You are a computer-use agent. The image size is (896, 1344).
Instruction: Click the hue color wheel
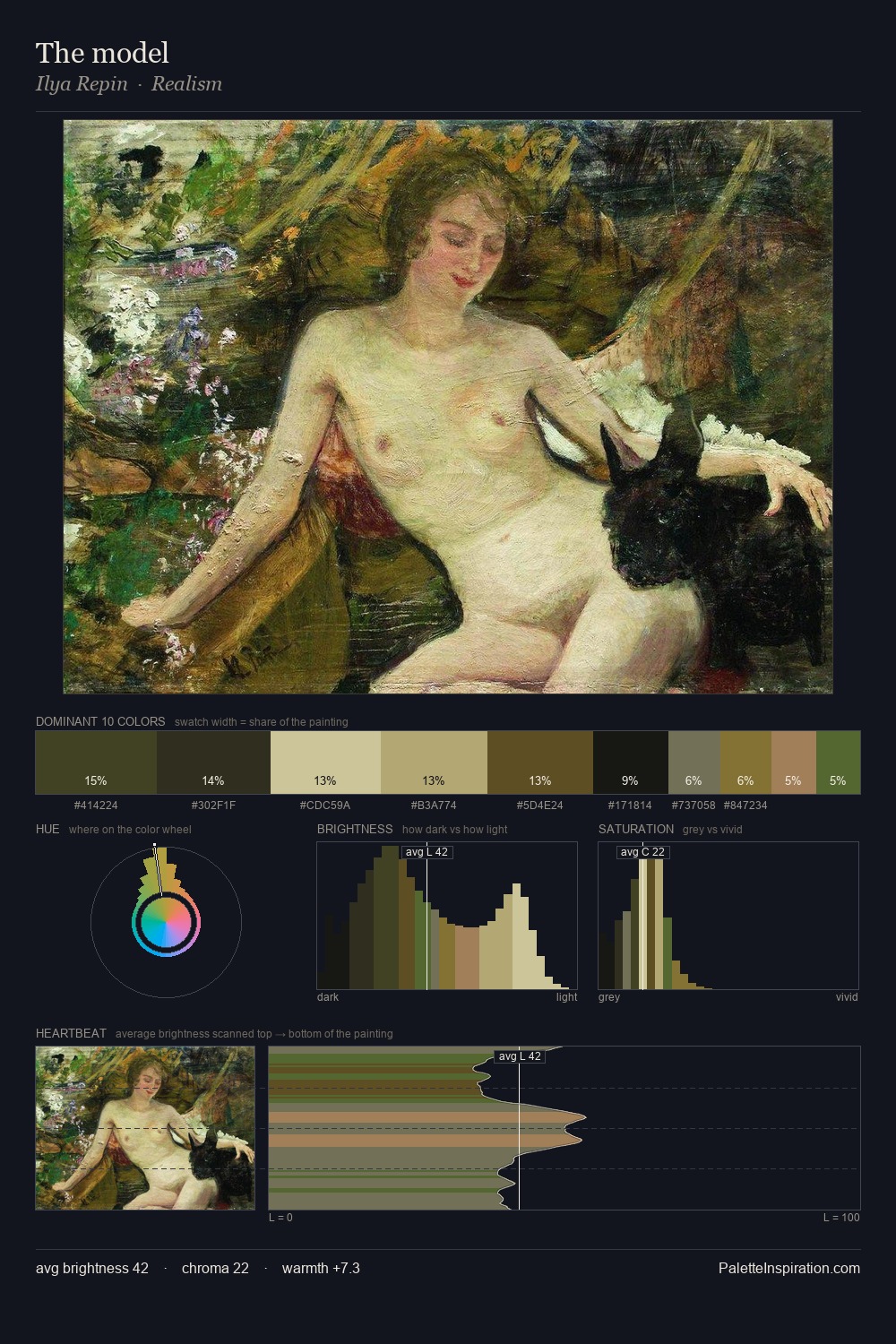coord(166,922)
